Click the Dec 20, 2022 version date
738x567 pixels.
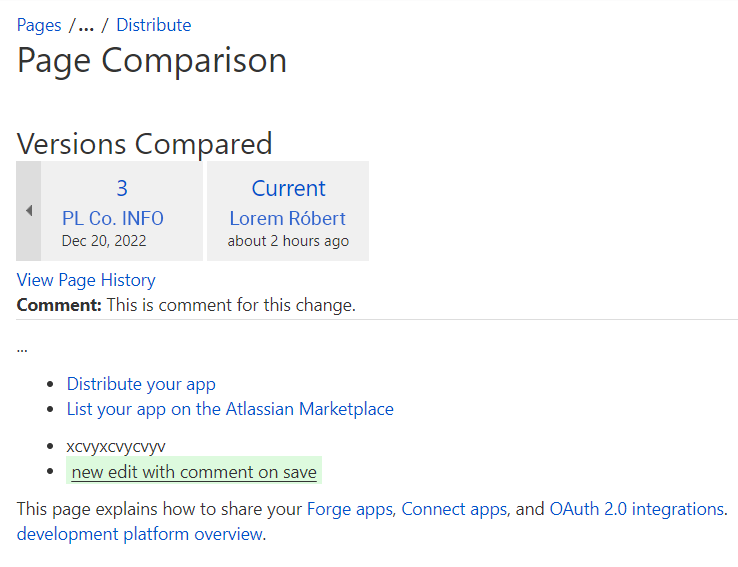(x=104, y=241)
